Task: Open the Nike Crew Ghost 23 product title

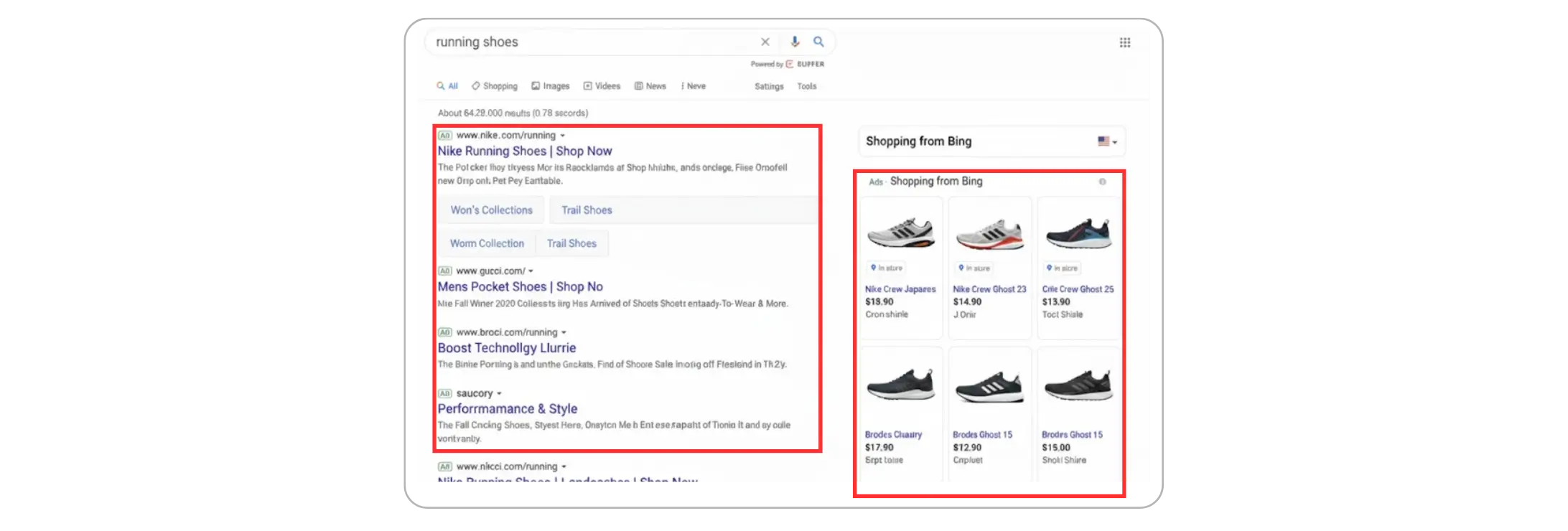Action: [x=989, y=289]
